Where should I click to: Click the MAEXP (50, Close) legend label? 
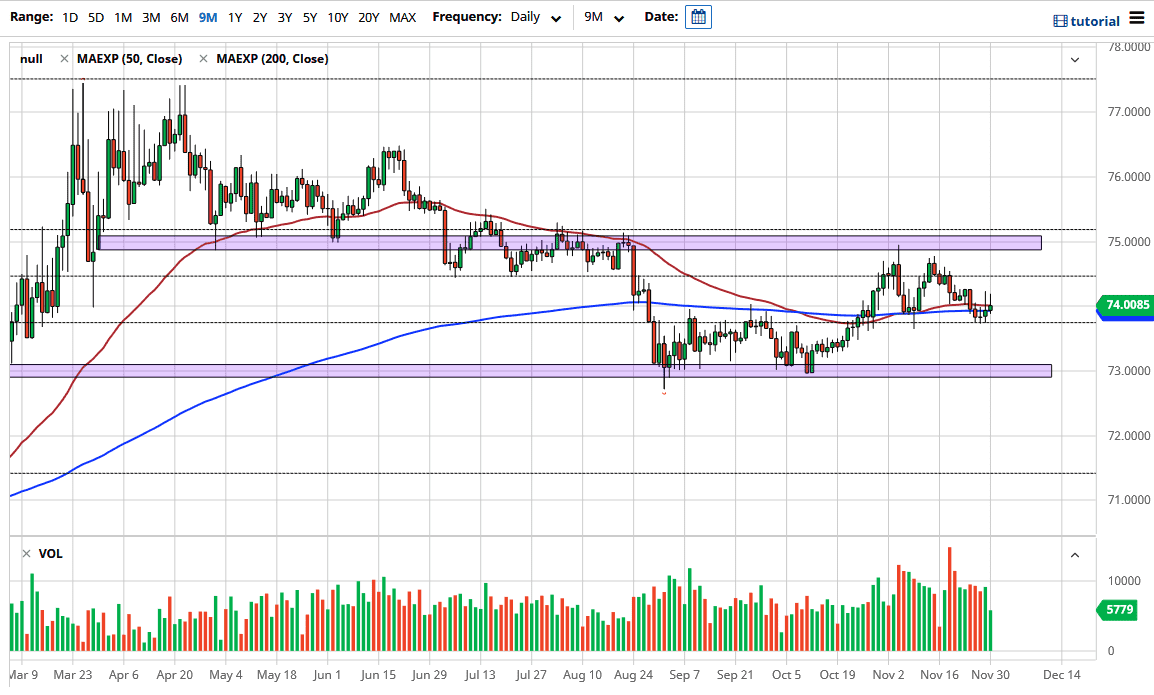[x=130, y=59]
